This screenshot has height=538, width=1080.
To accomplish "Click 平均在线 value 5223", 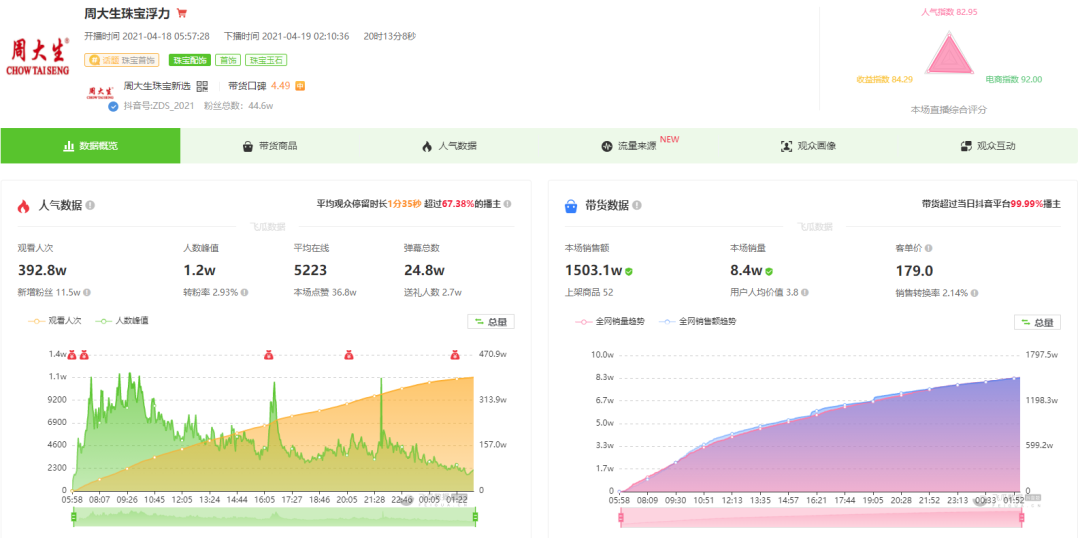I will (x=310, y=270).
